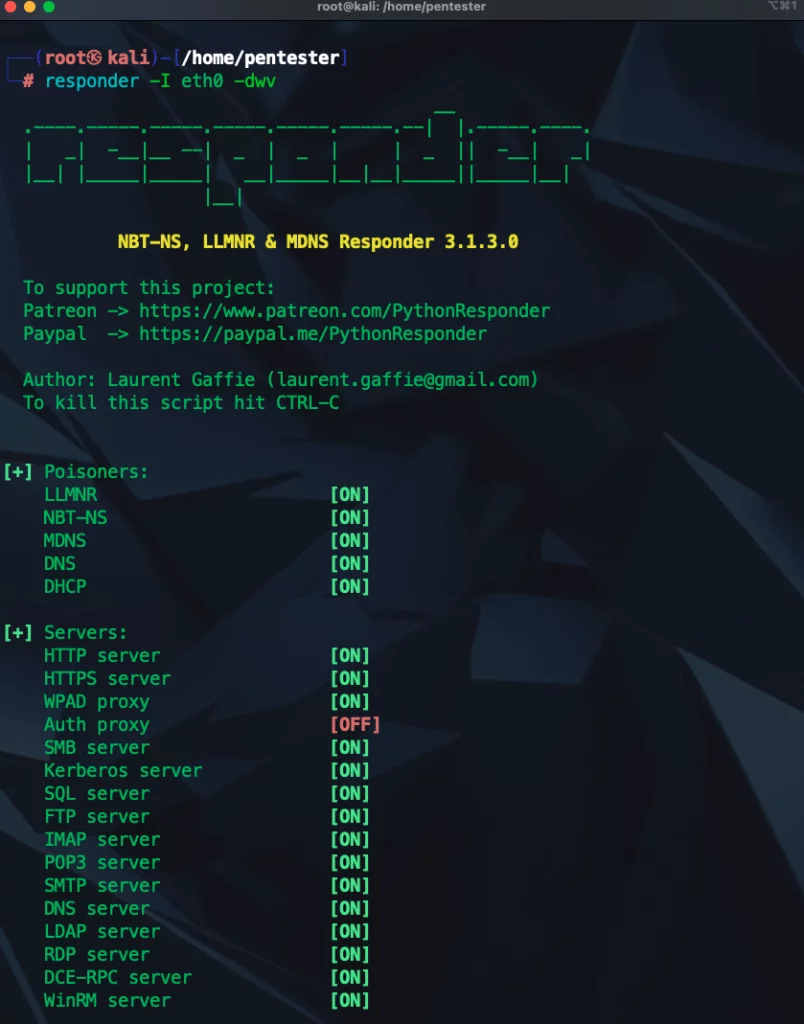
Task: Click the [ON] status for WinRM server
Action: [x=350, y=1000]
